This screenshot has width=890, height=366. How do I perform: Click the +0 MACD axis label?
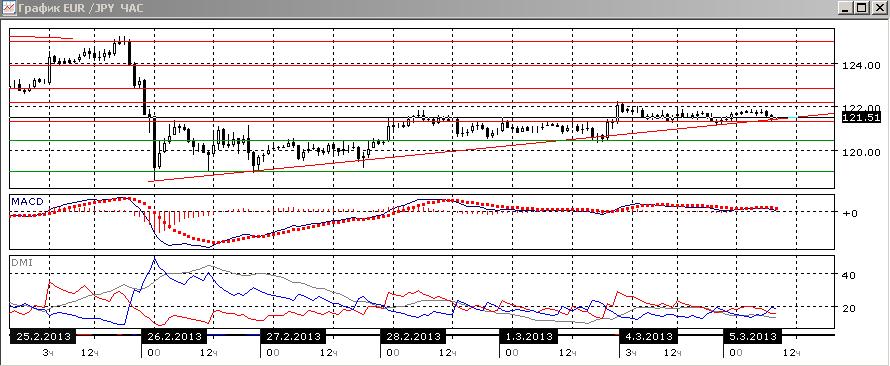(849, 213)
